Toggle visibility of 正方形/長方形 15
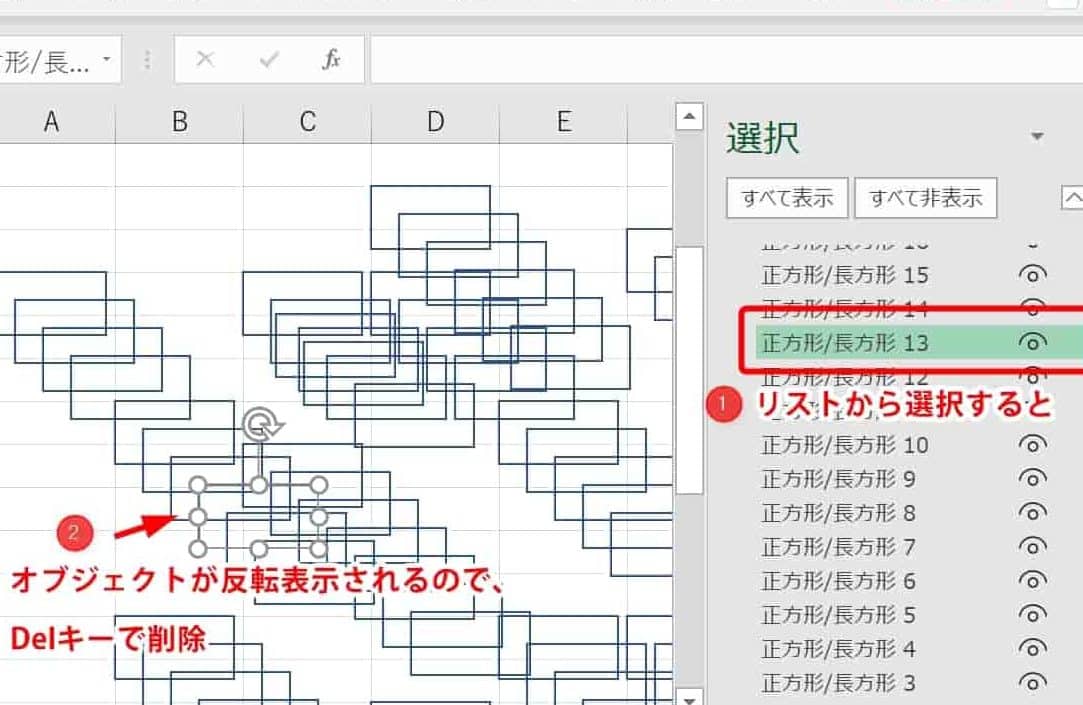This screenshot has height=705, width=1083. [1033, 274]
